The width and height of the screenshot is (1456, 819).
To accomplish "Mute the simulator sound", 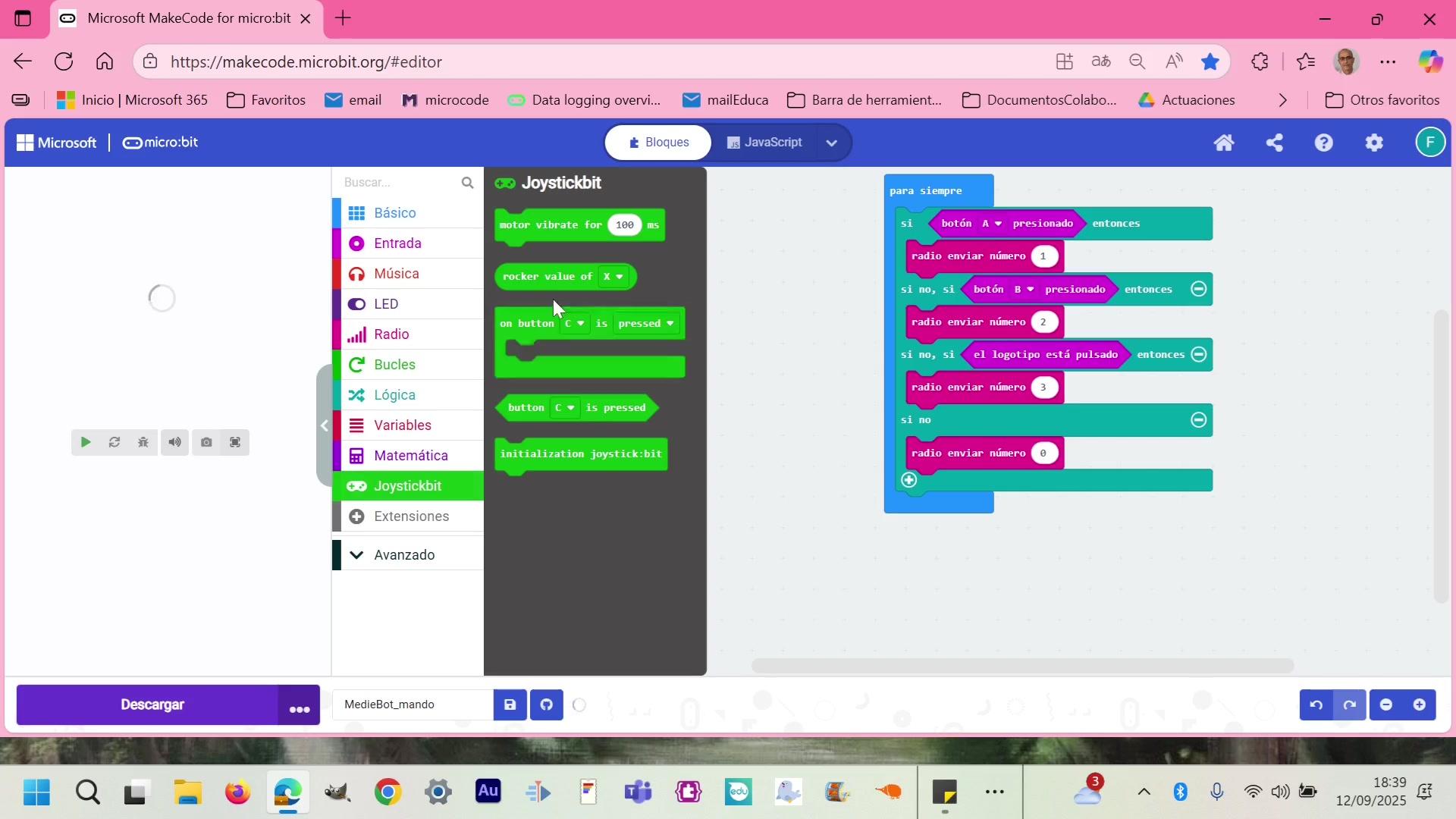I will (174, 442).
